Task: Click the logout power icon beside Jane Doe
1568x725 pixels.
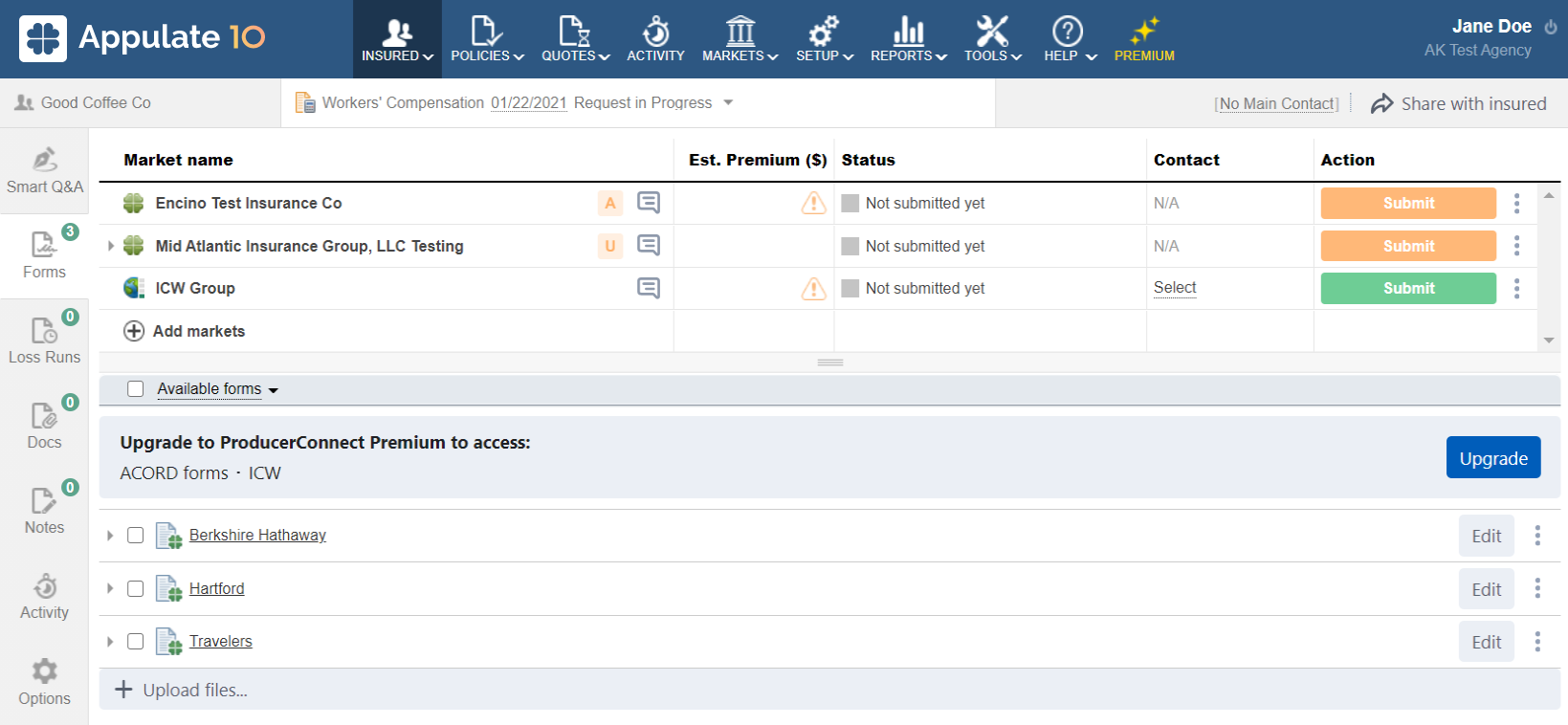Action: 1551,27
